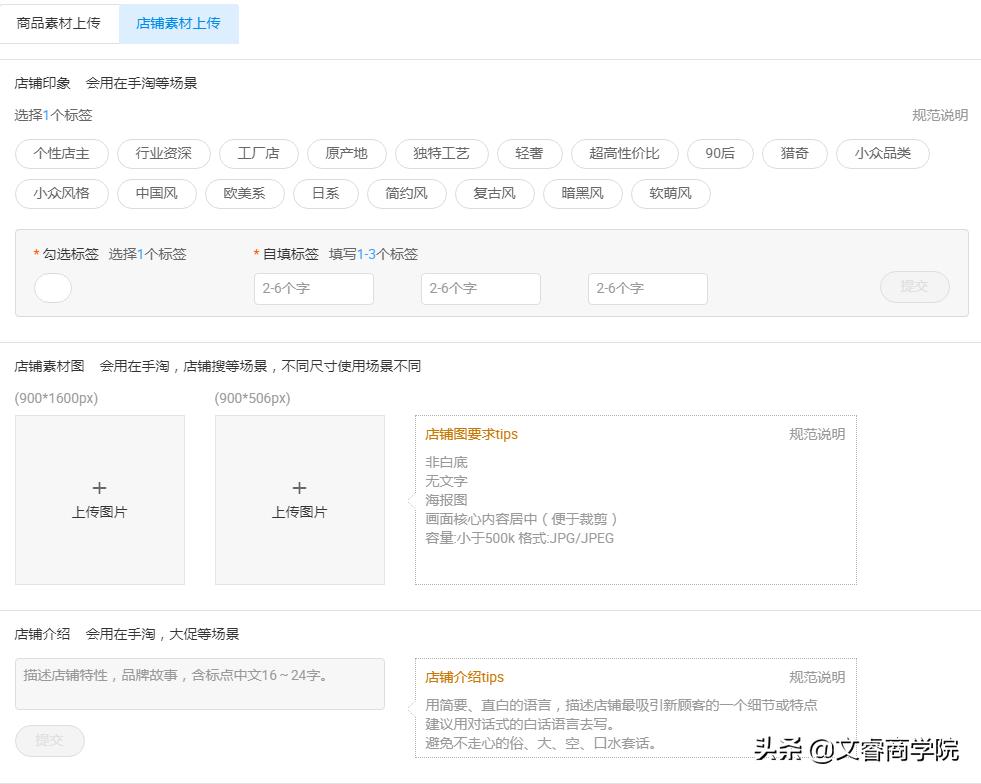Select the 90后 tag
The width and height of the screenshot is (981, 784).
tap(719, 154)
